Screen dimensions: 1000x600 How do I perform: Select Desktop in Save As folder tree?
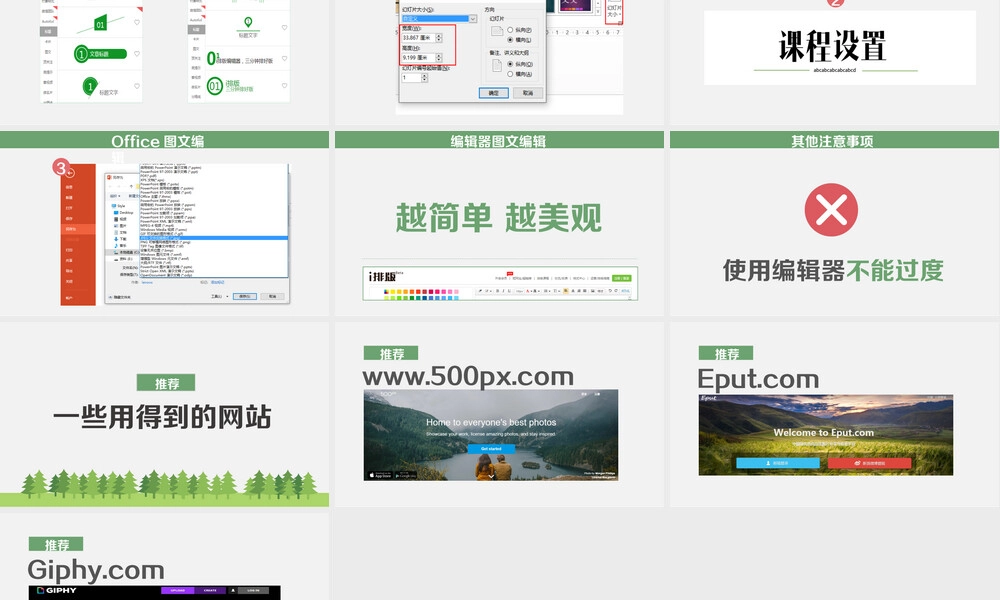(125, 212)
